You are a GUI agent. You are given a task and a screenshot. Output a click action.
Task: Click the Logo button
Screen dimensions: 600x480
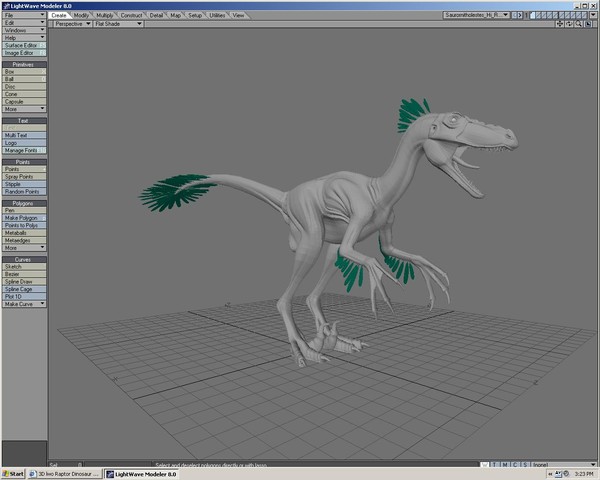click(24, 143)
